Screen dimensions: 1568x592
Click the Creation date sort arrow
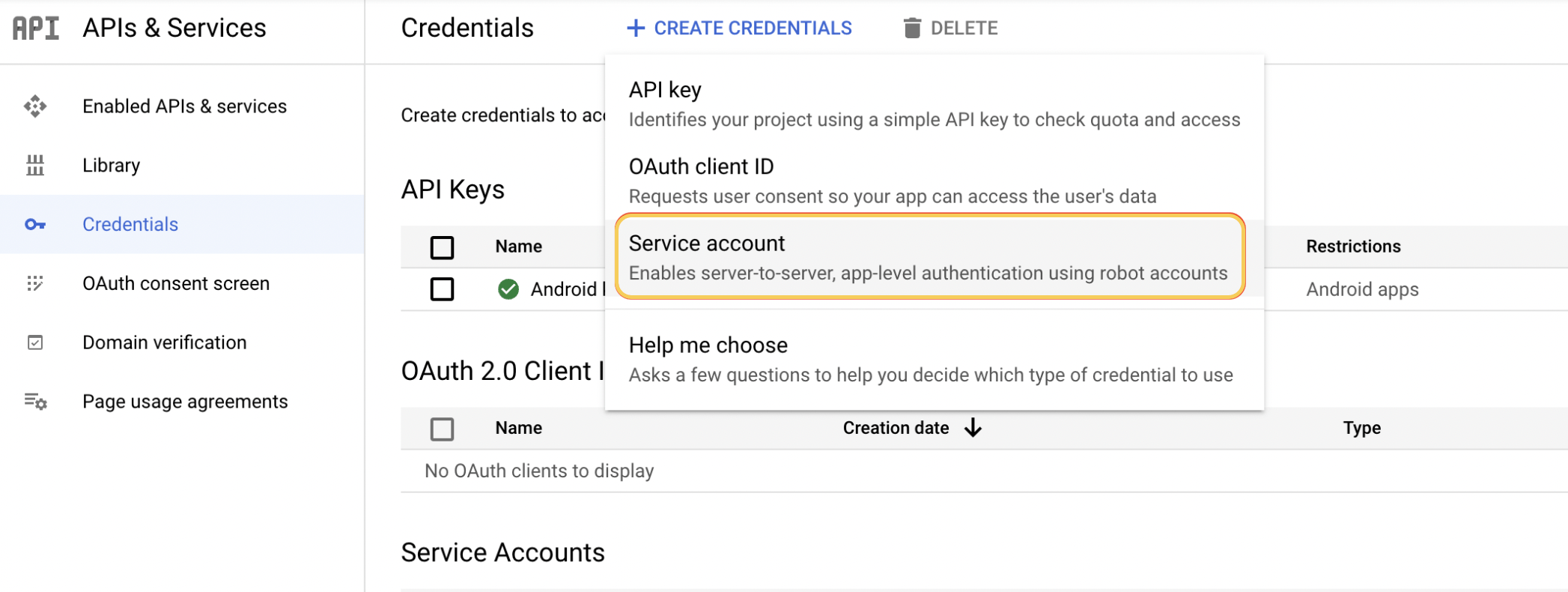[973, 428]
